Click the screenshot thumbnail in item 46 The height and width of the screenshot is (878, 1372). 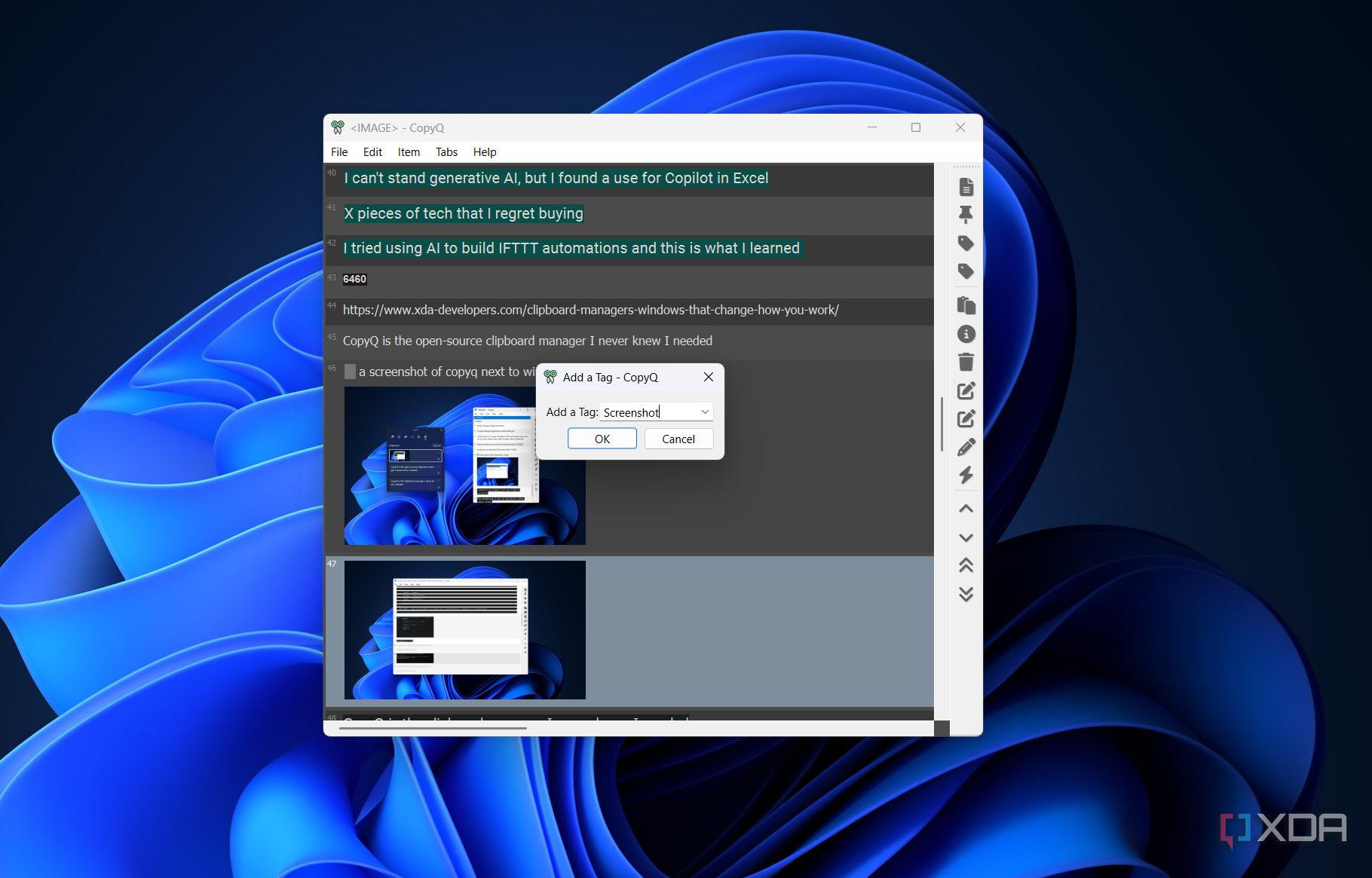(465, 466)
